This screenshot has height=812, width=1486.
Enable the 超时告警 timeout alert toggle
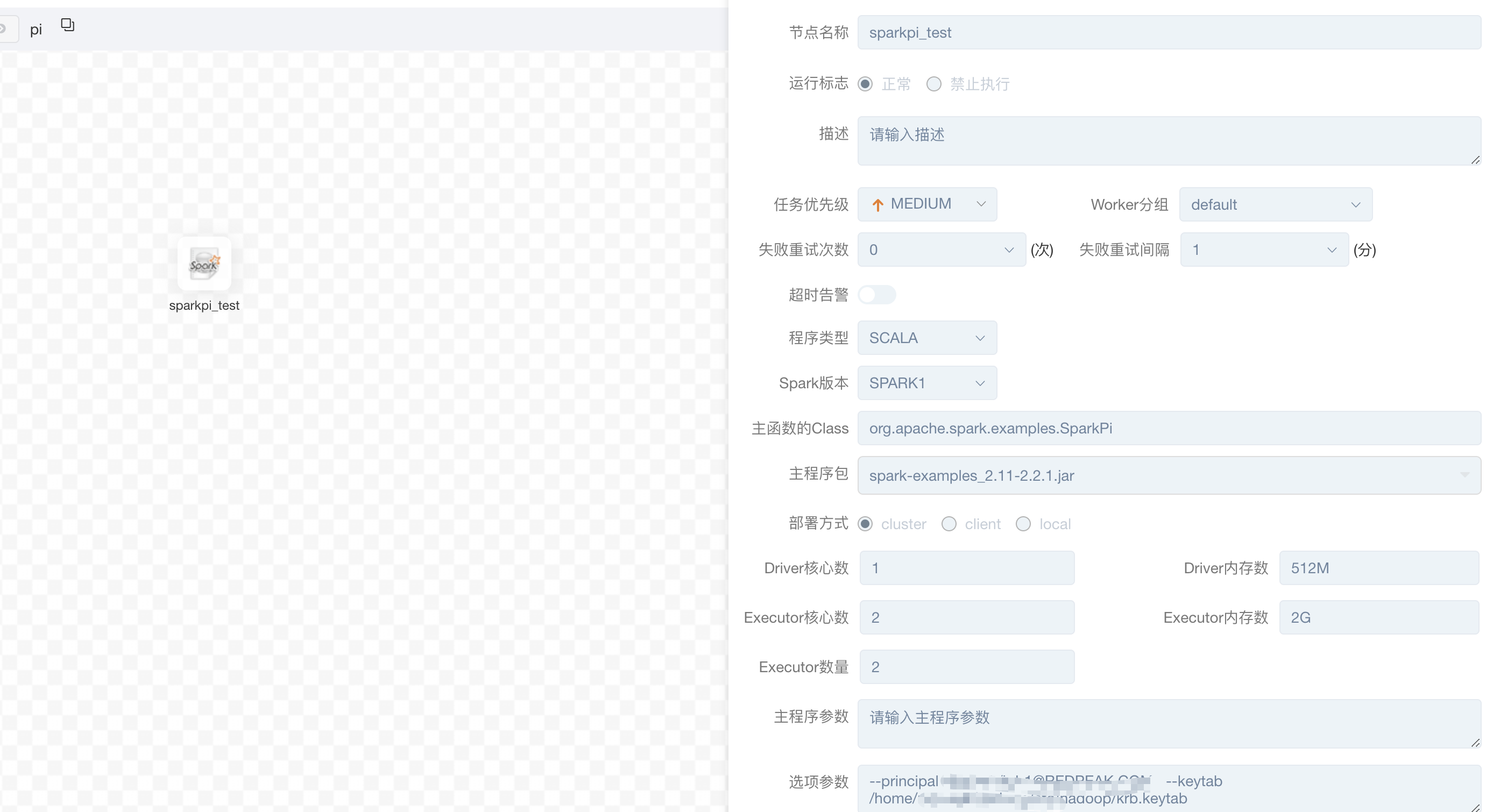point(878,295)
